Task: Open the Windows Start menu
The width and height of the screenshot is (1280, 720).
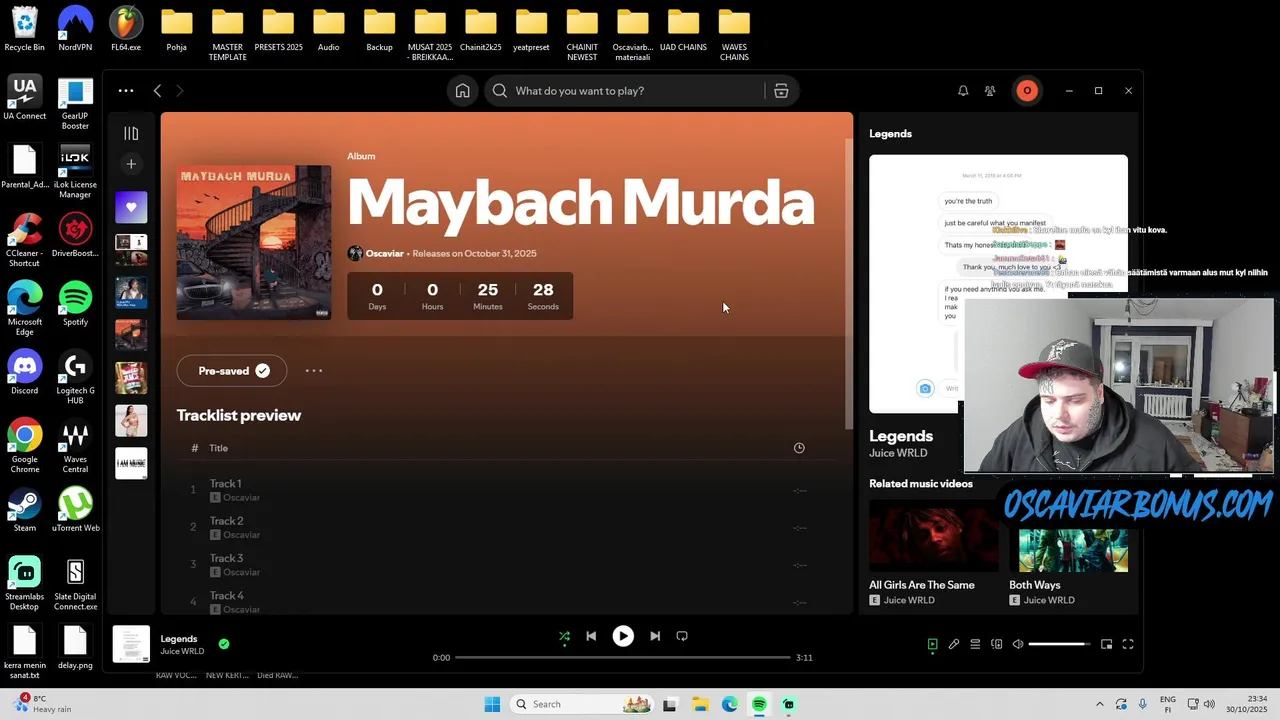Action: tap(492, 705)
